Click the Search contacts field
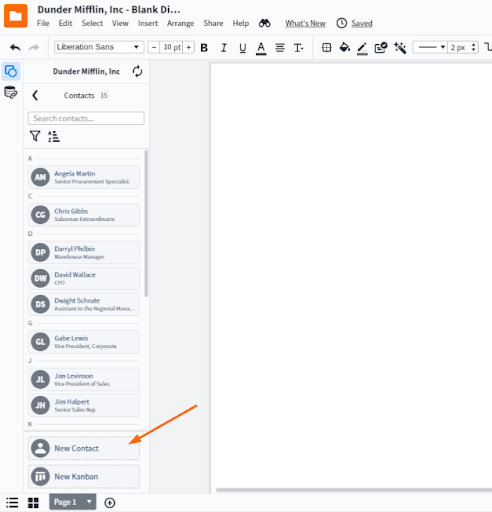492x512 pixels. point(86,118)
